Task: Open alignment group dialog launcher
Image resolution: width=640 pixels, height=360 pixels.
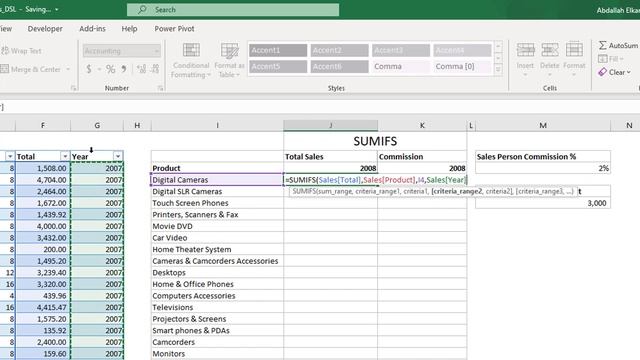Action: click(73, 88)
